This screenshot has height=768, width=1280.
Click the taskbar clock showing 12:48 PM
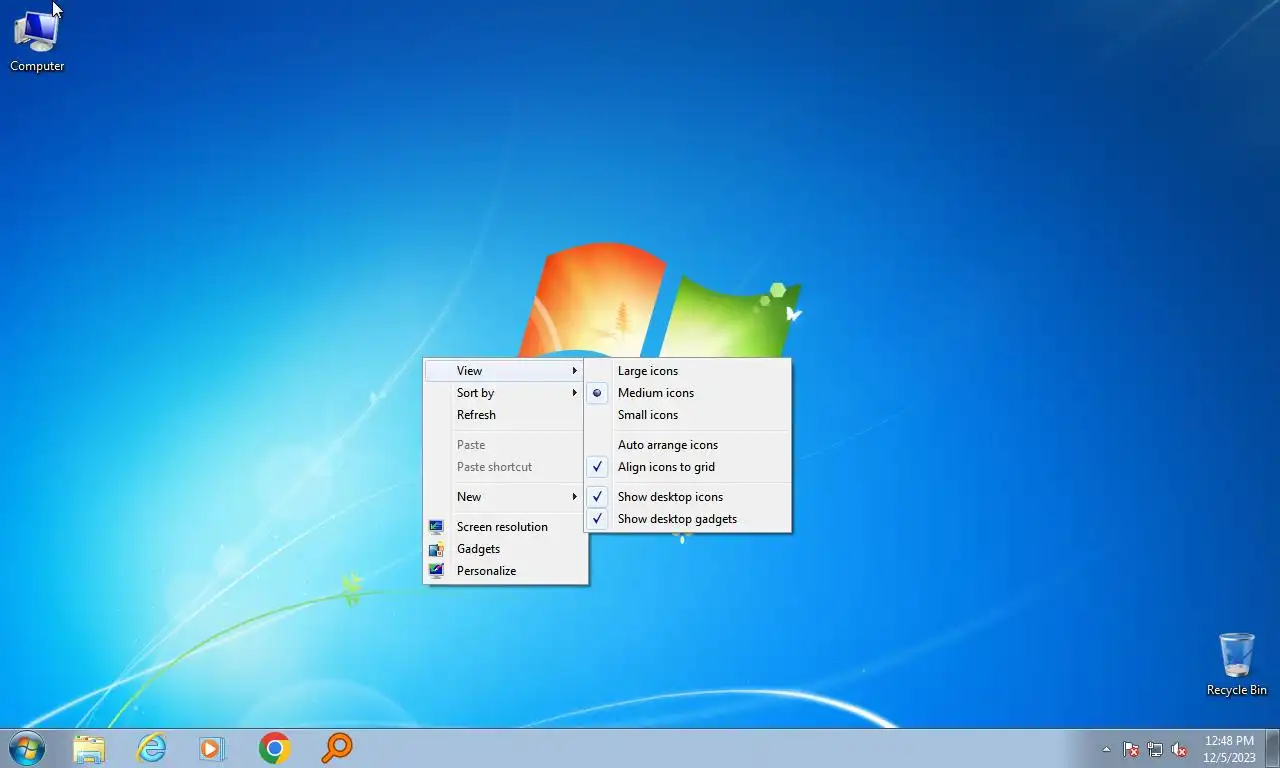[1229, 749]
